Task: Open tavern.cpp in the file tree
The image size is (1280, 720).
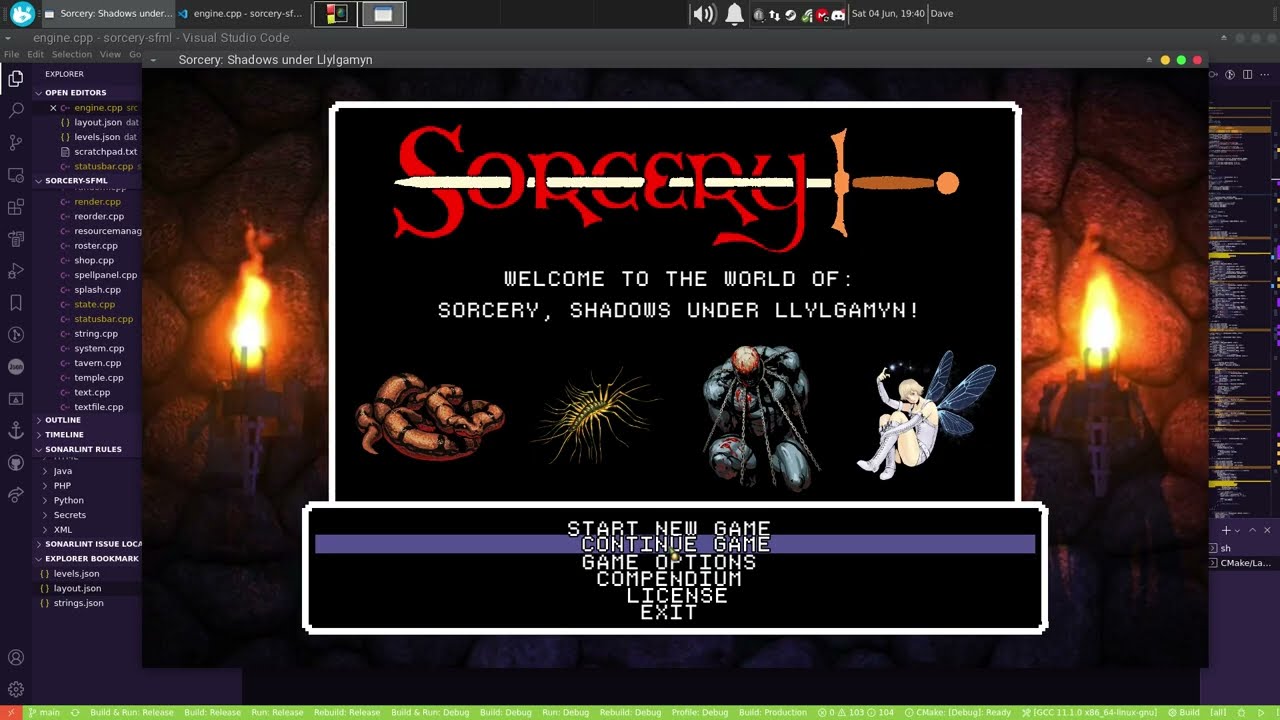Action: (x=97, y=363)
